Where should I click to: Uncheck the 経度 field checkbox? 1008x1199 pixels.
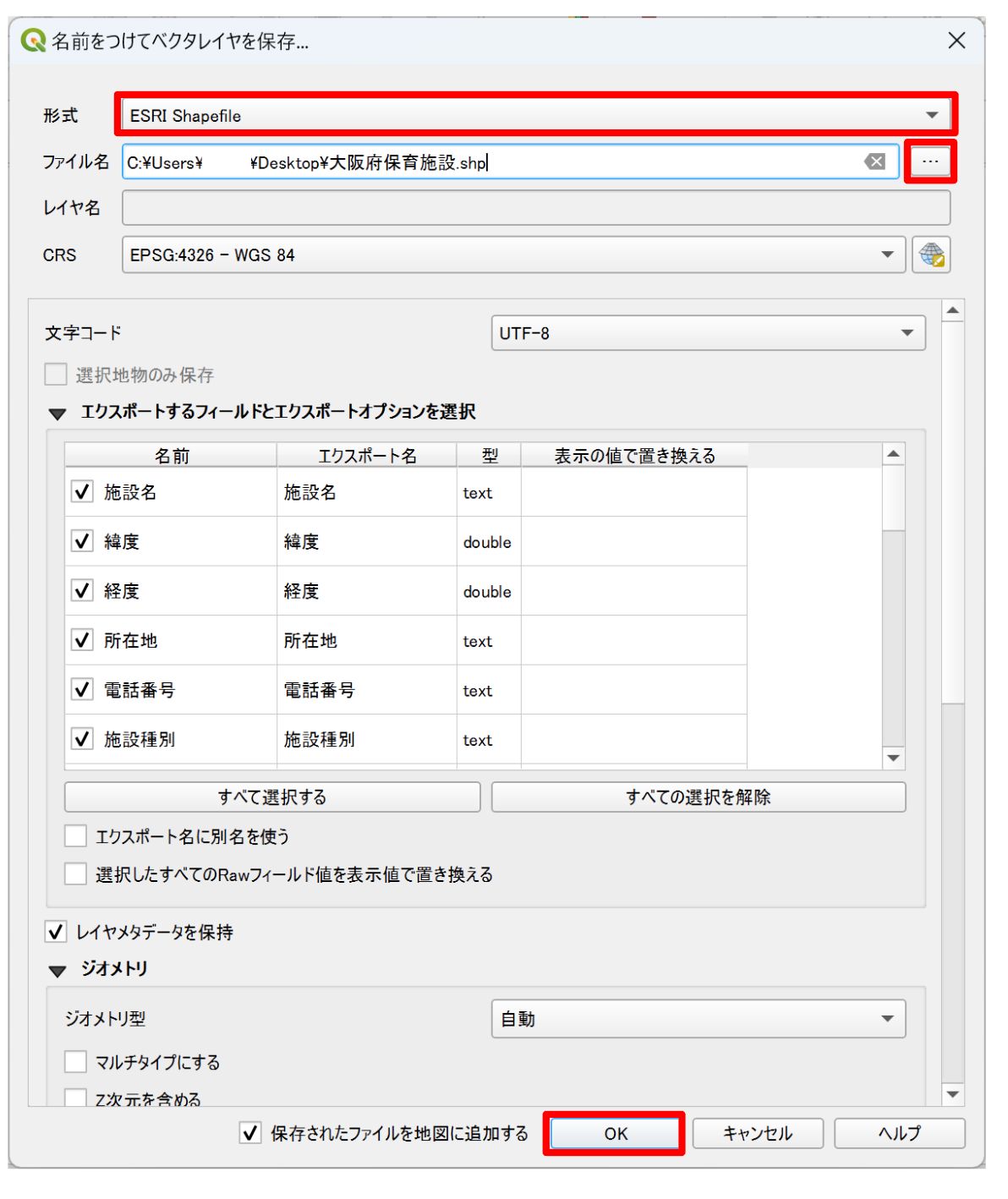82,590
